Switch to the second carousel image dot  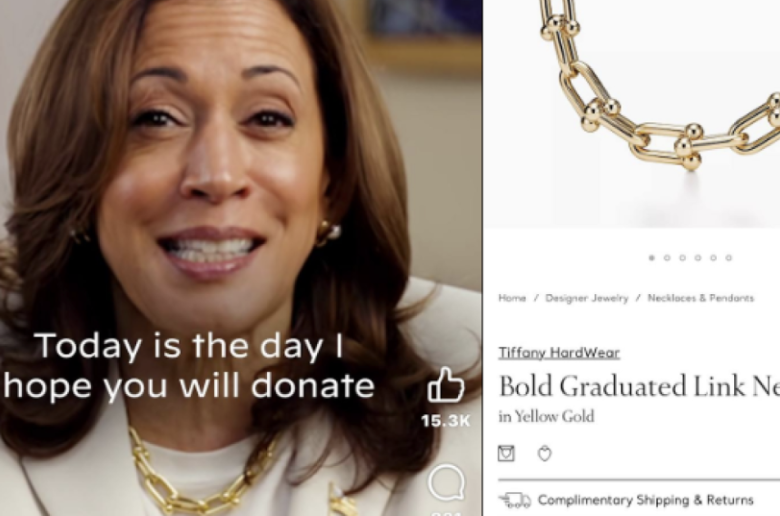tap(667, 258)
